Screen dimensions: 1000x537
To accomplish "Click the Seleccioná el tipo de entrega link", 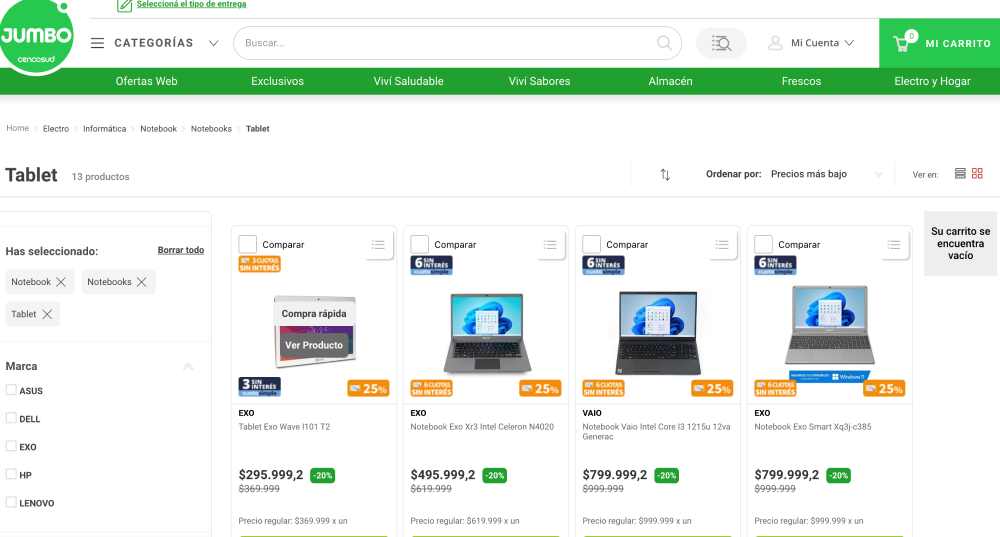I will click(x=191, y=4).
